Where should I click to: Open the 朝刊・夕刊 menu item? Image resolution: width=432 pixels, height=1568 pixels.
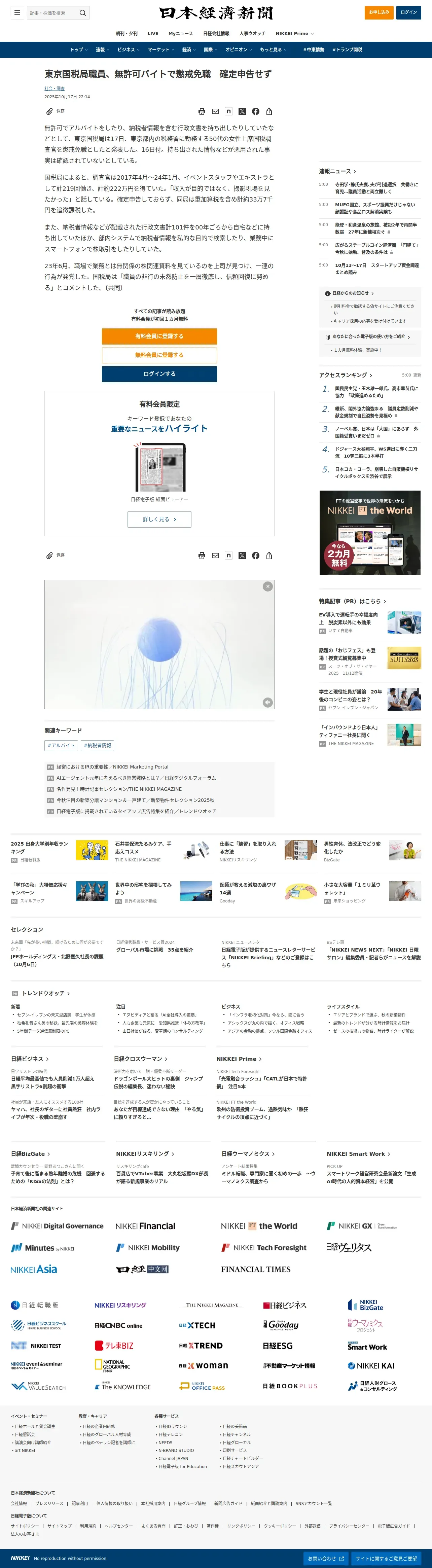pyautogui.click(x=127, y=33)
